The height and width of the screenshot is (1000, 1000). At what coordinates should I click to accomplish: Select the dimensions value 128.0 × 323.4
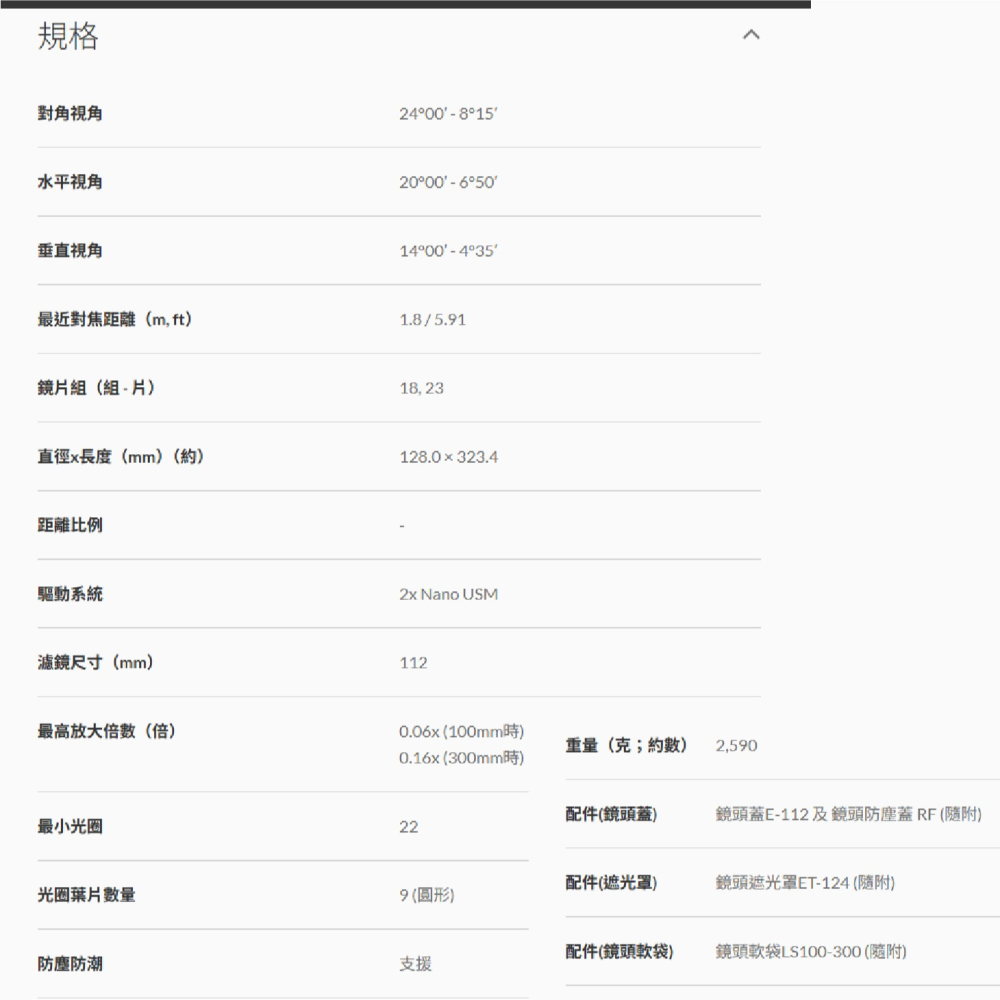pyautogui.click(x=450, y=457)
